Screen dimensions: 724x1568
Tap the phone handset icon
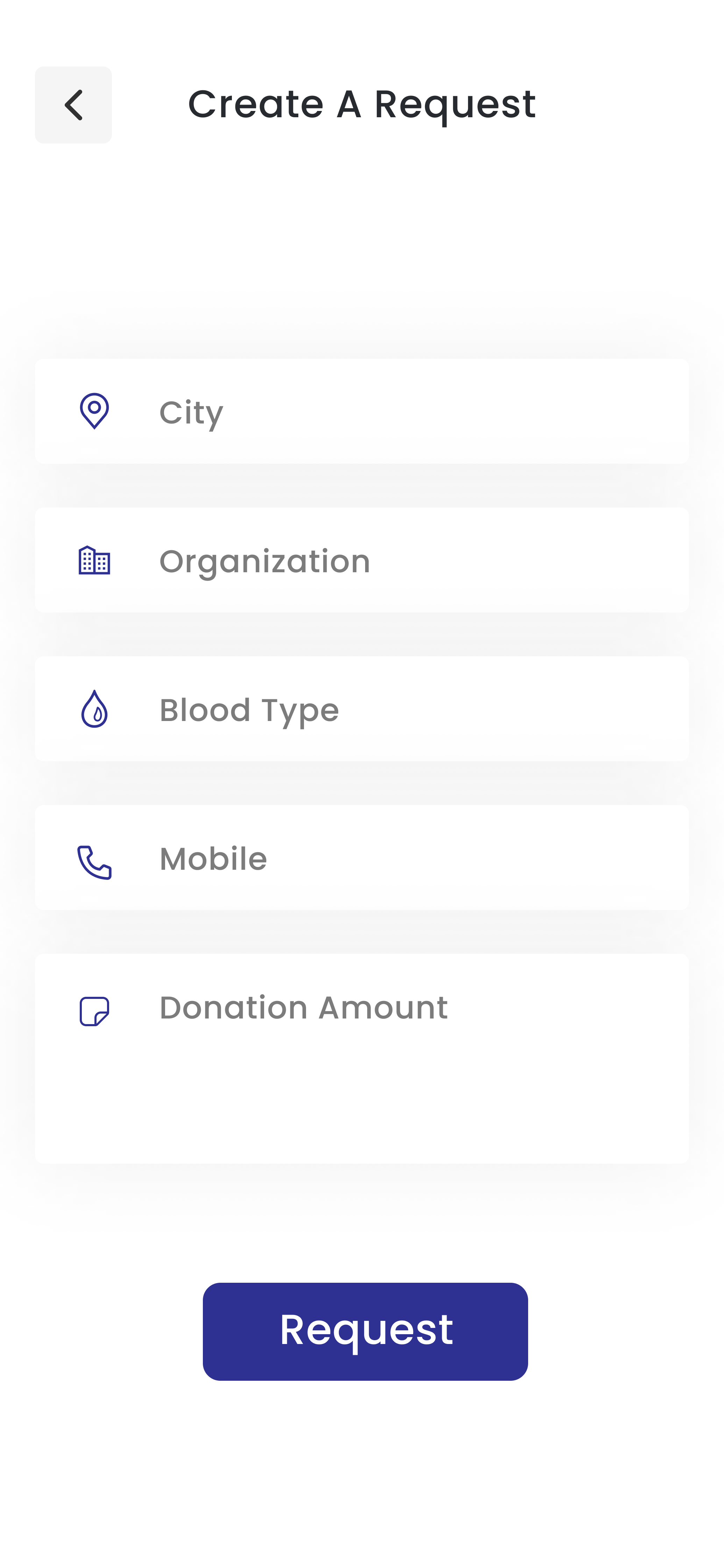coord(94,862)
